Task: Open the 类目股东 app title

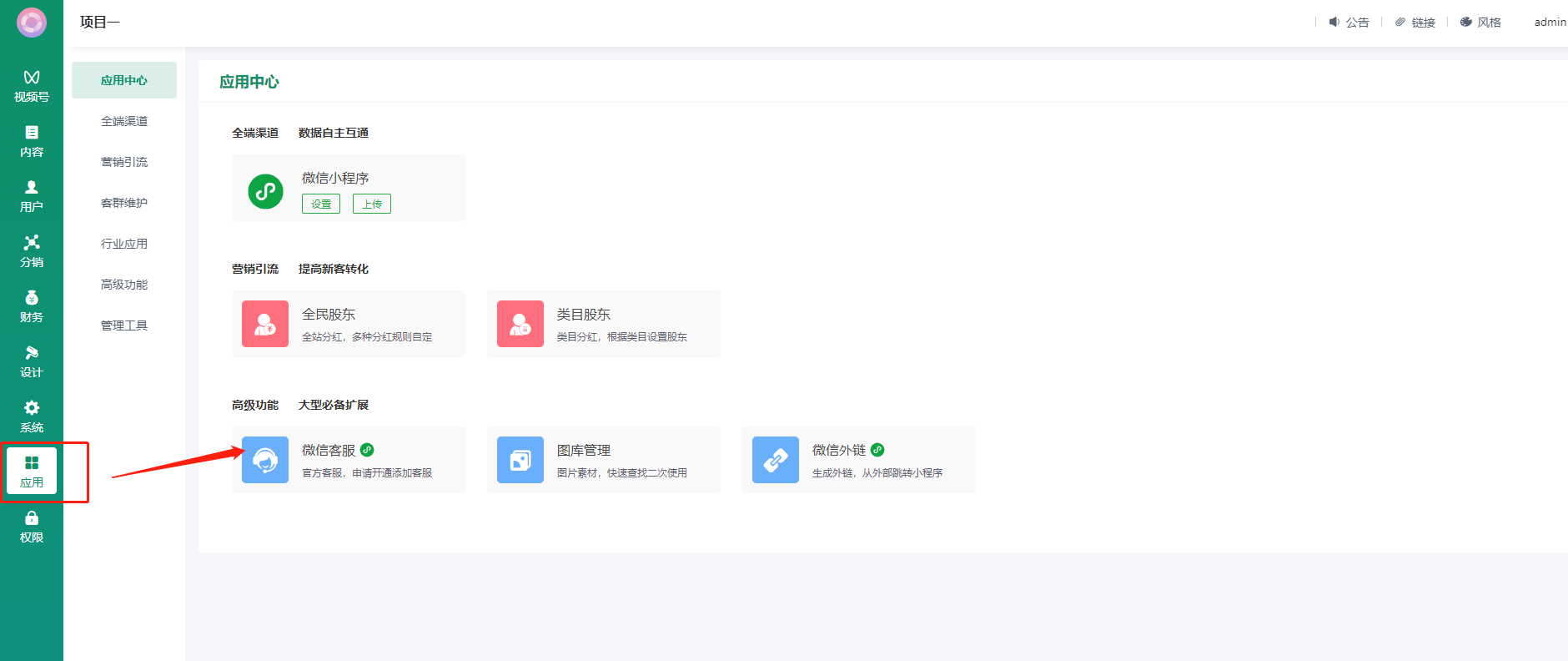Action: [584, 315]
